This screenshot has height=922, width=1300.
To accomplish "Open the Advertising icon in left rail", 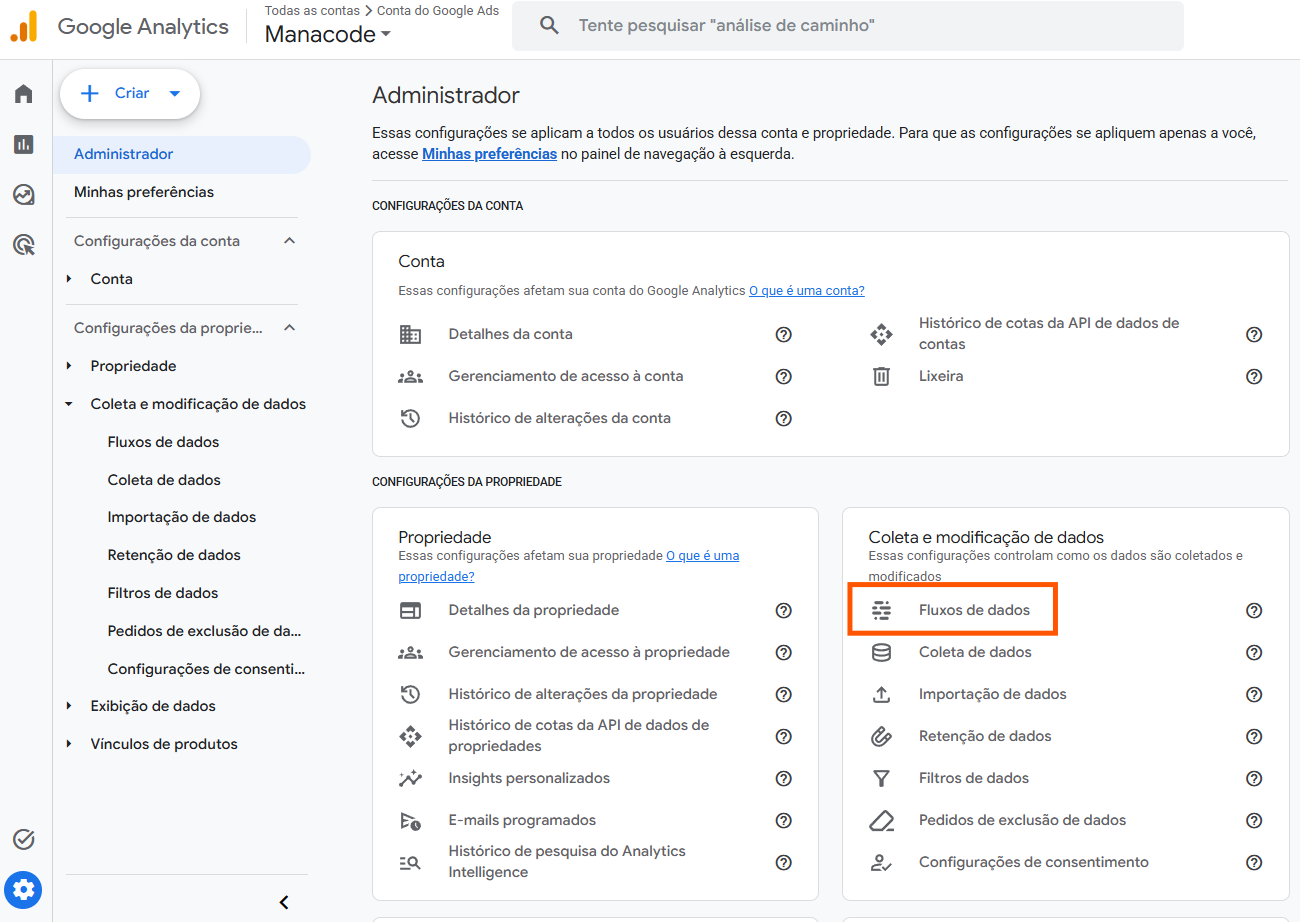I will [24, 244].
